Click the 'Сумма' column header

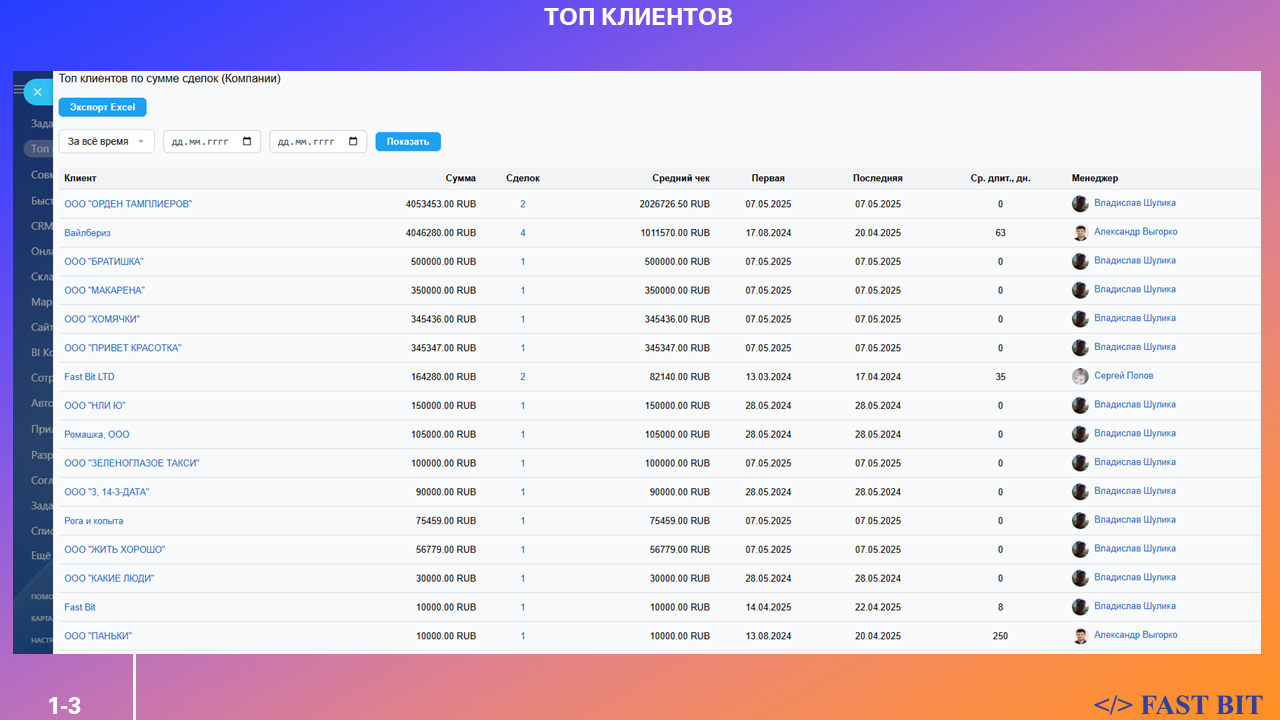(460, 179)
